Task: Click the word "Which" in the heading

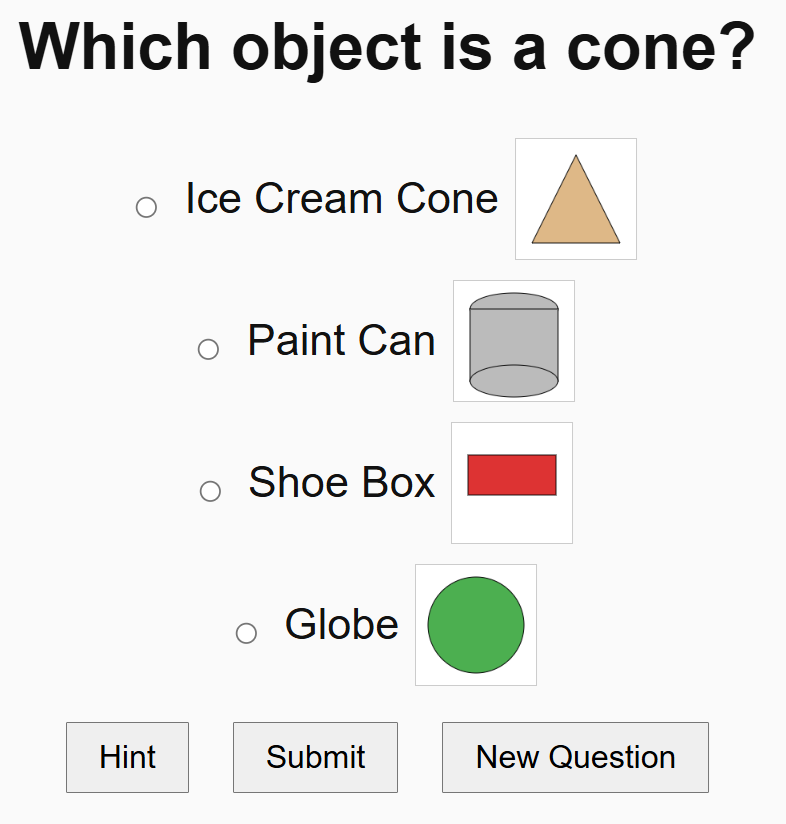Action: (x=116, y=47)
